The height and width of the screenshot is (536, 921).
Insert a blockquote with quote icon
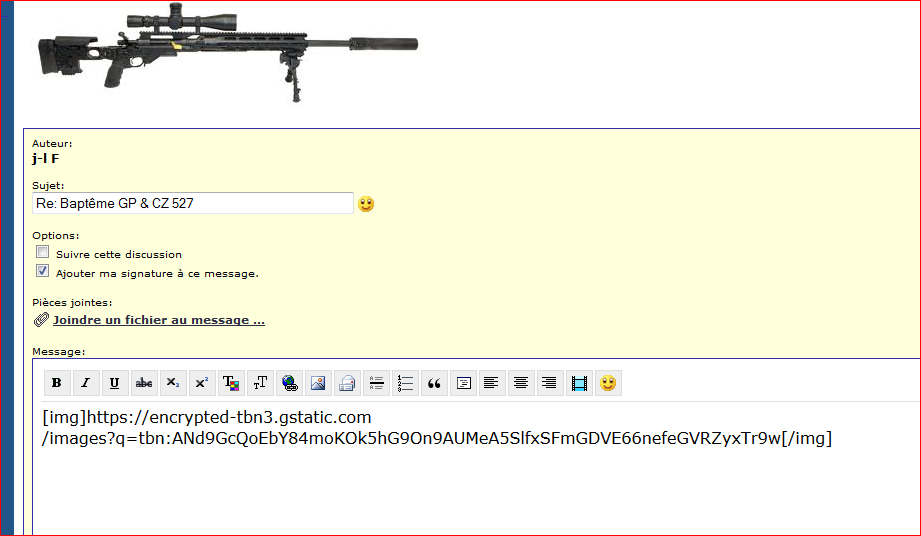click(x=434, y=383)
